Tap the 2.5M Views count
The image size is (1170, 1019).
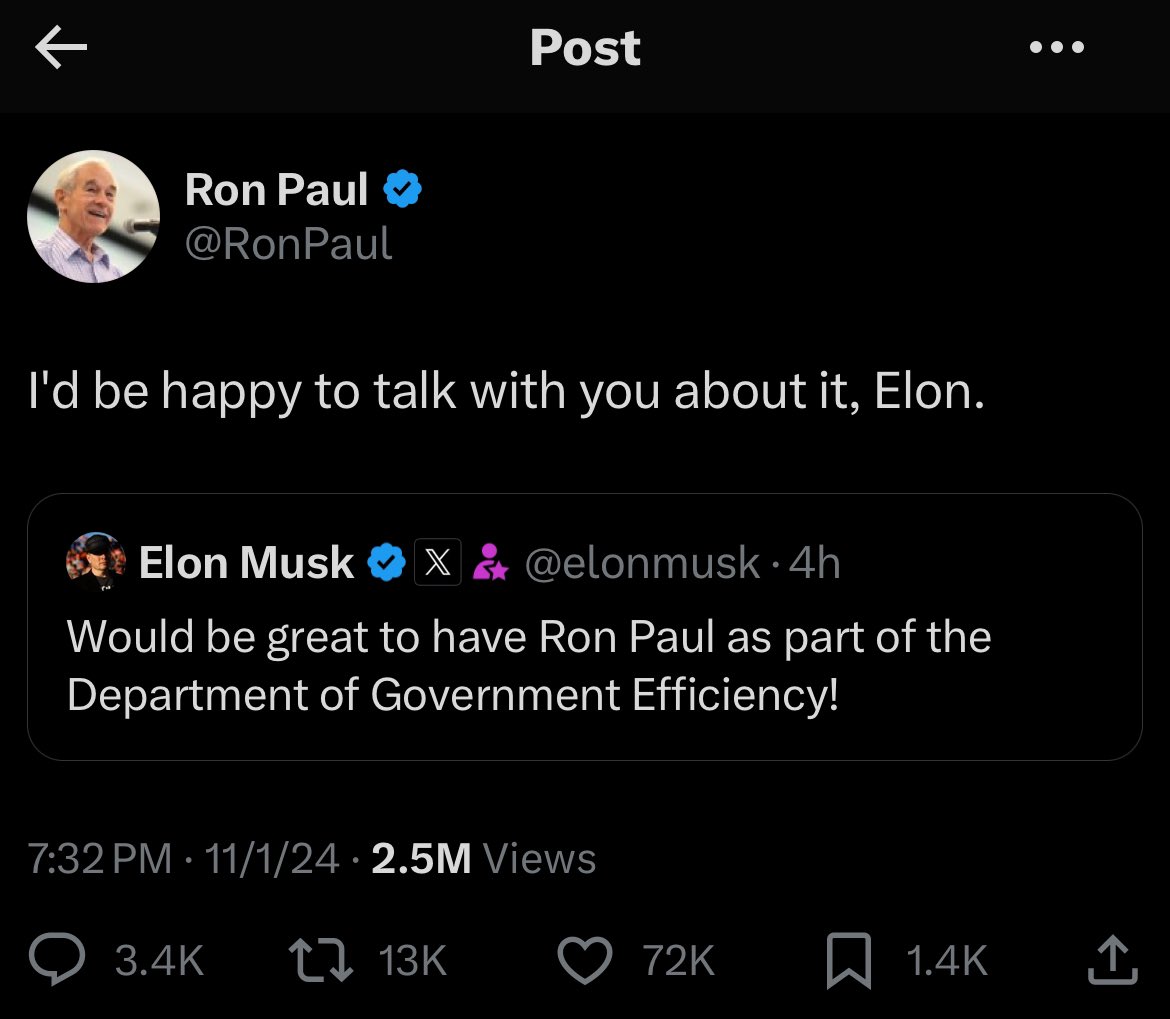click(483, 859)
